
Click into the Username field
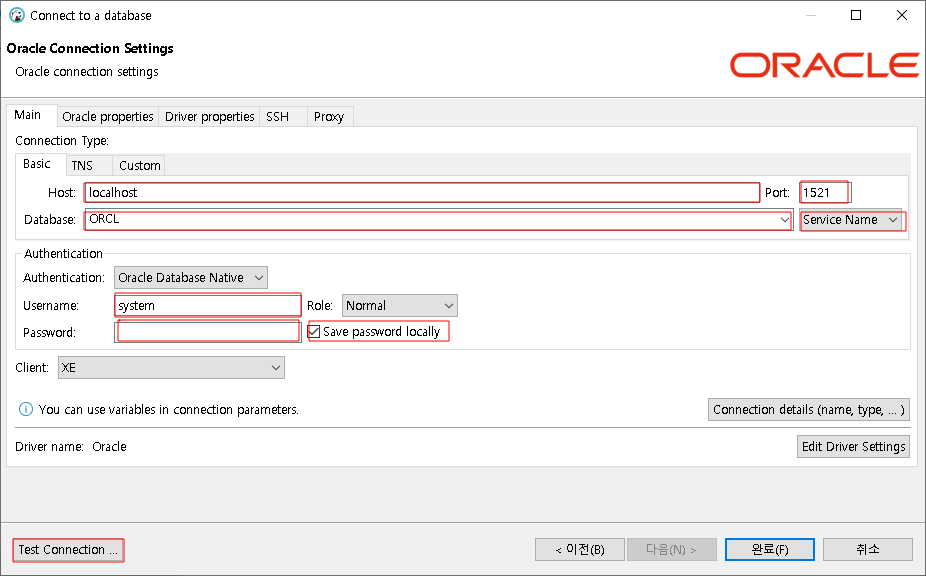click(208, 305)
